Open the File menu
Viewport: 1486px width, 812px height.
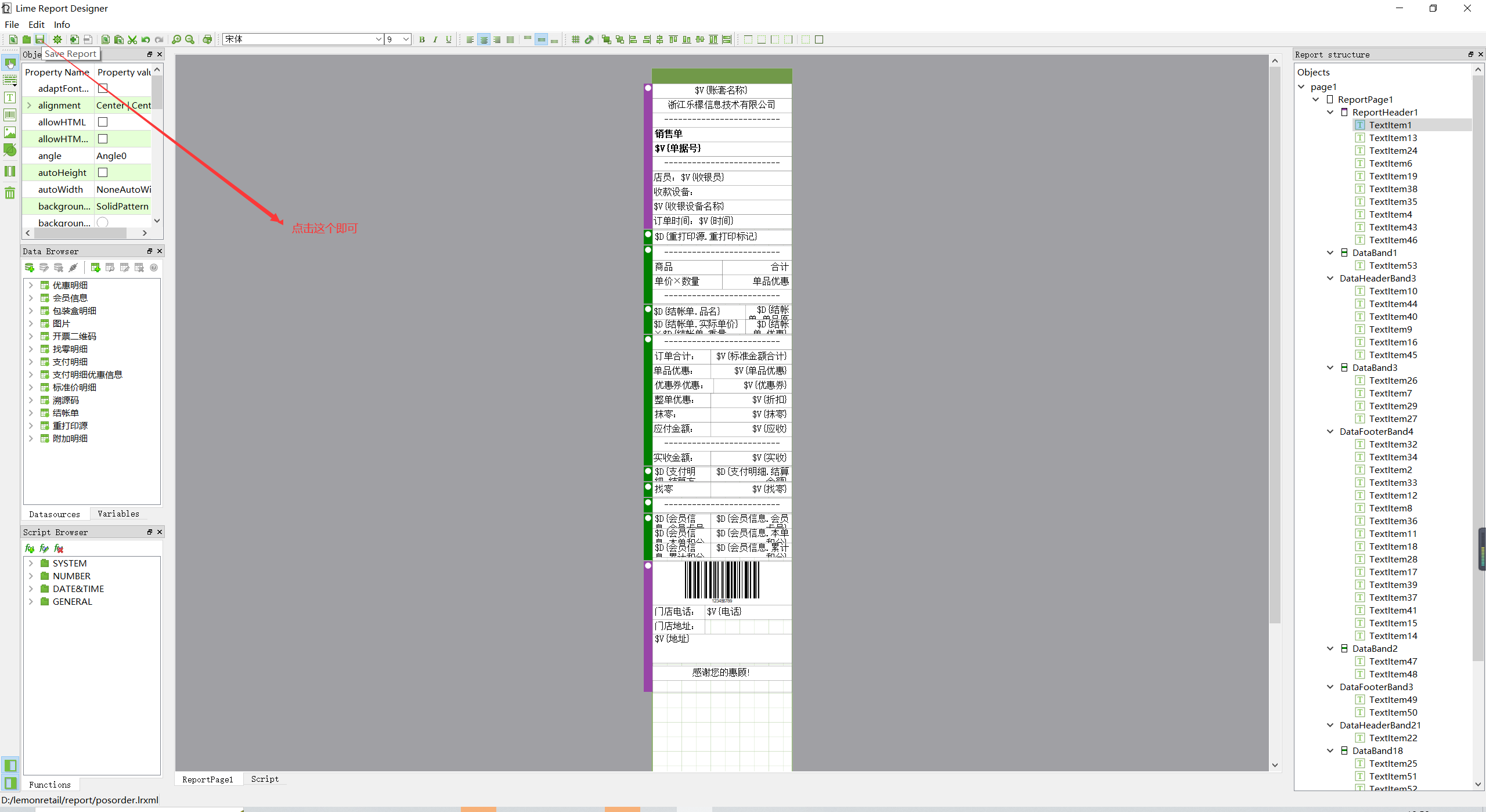pyautogui.click(x=12, y=24)
